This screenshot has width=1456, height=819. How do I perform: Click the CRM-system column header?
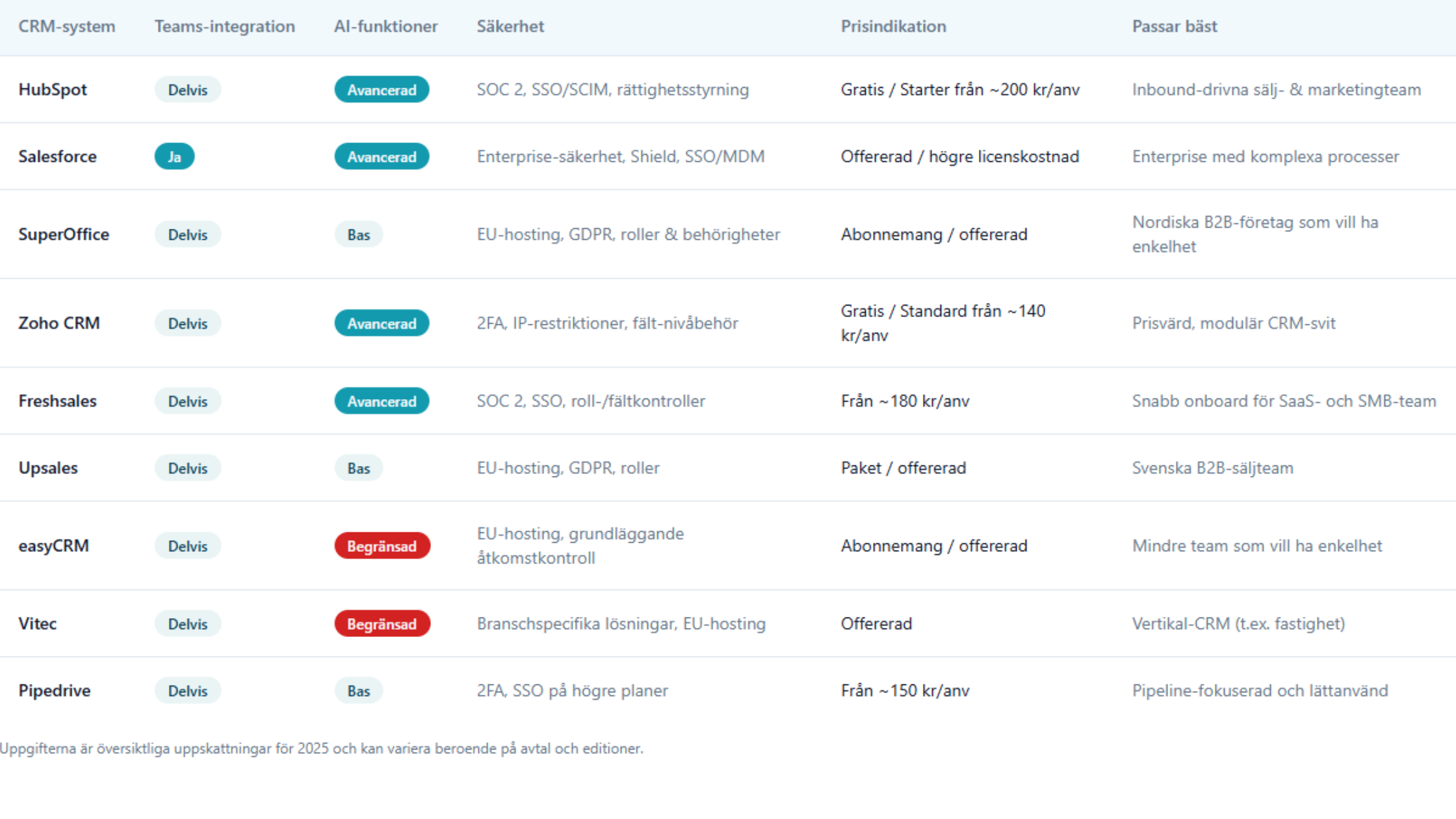click(66, 27)
